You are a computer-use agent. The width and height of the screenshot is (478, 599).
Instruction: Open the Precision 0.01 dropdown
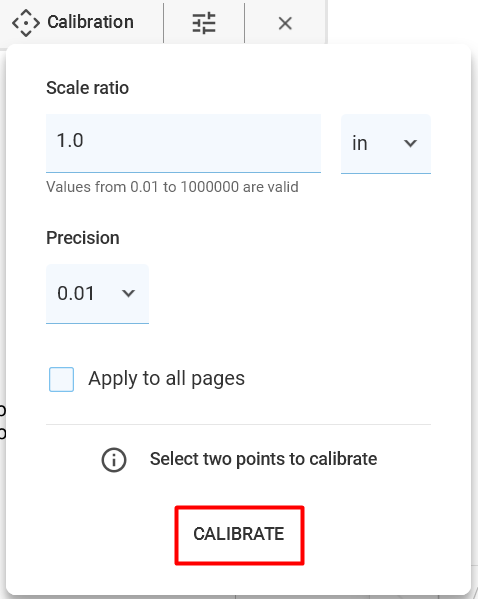pyautogui.click(x=97, y=294)
